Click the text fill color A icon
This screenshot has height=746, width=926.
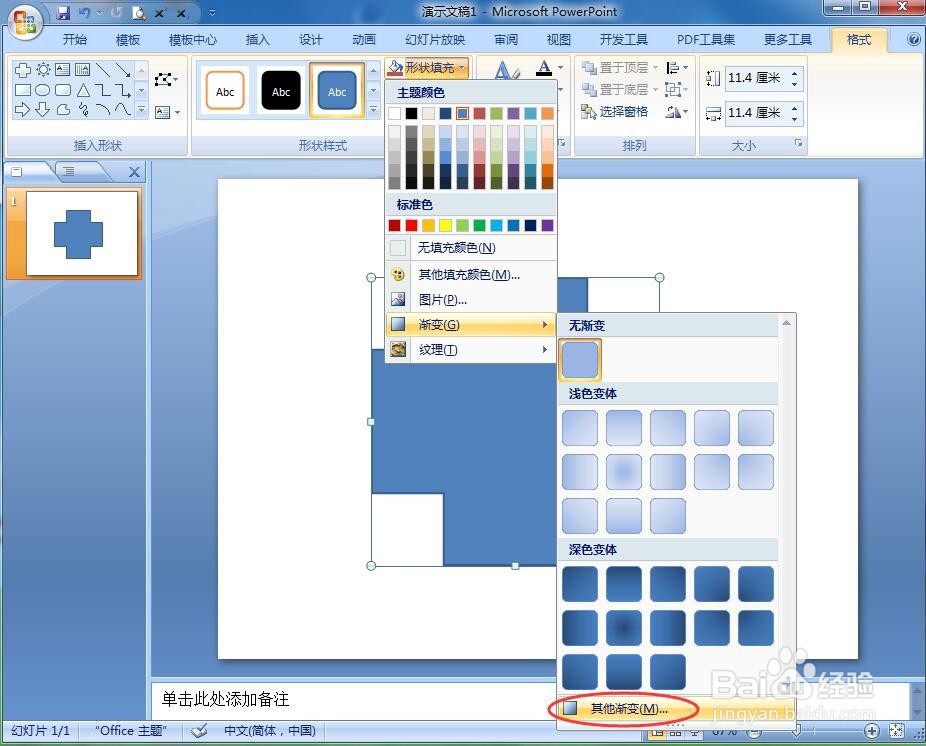pyautogui.click(x=544, y=69)
